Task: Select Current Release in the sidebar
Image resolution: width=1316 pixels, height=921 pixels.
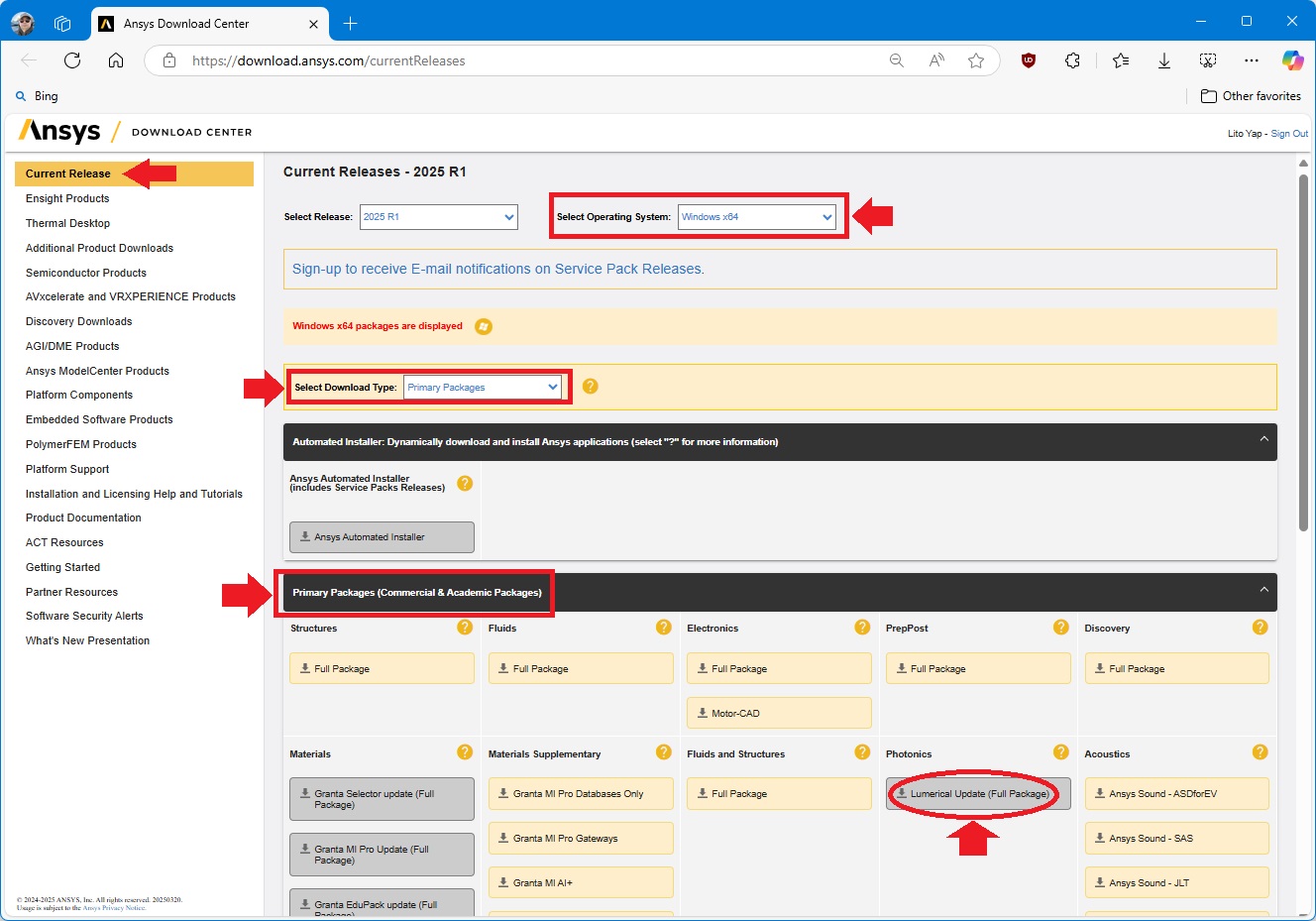Action: pyautogui.click(x=68, y=173)
